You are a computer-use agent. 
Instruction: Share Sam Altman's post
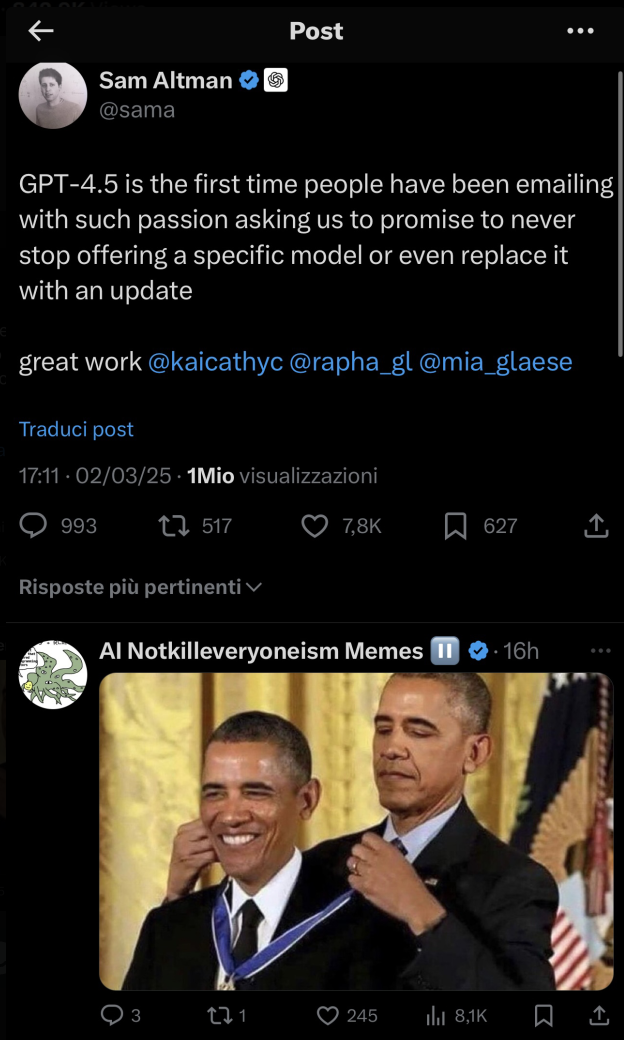(x=596, y=525)
